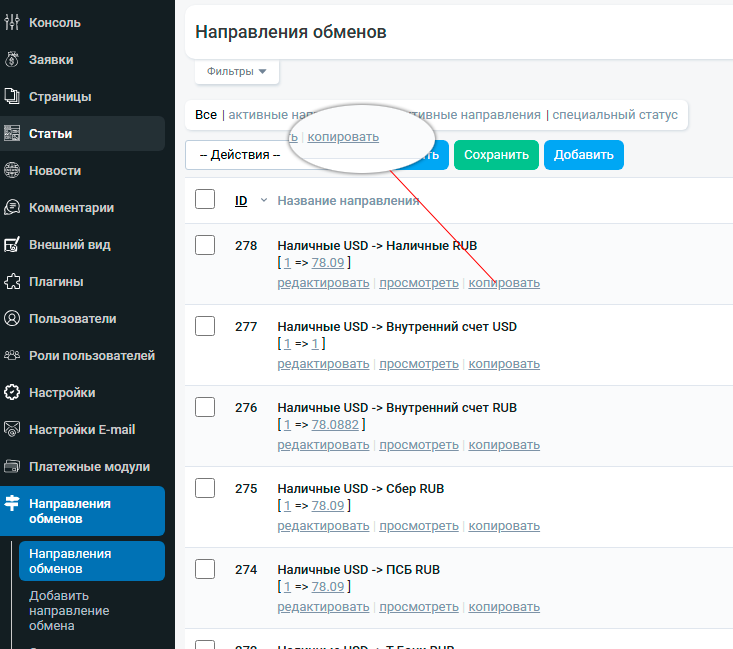
Task: Click просмотреть for ПСБ RUB direction
Action: 419,606
